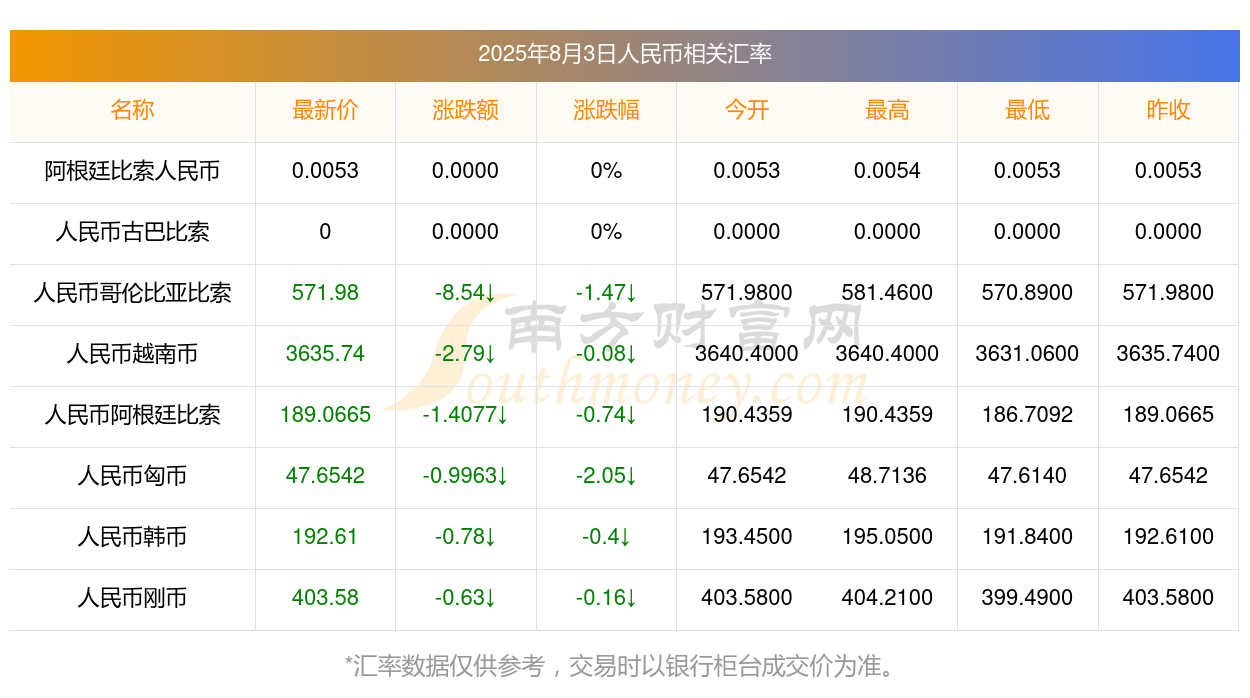1250x698 pixels.
Task: Select the 人民币韩币 row name
Action: point(132,537)
